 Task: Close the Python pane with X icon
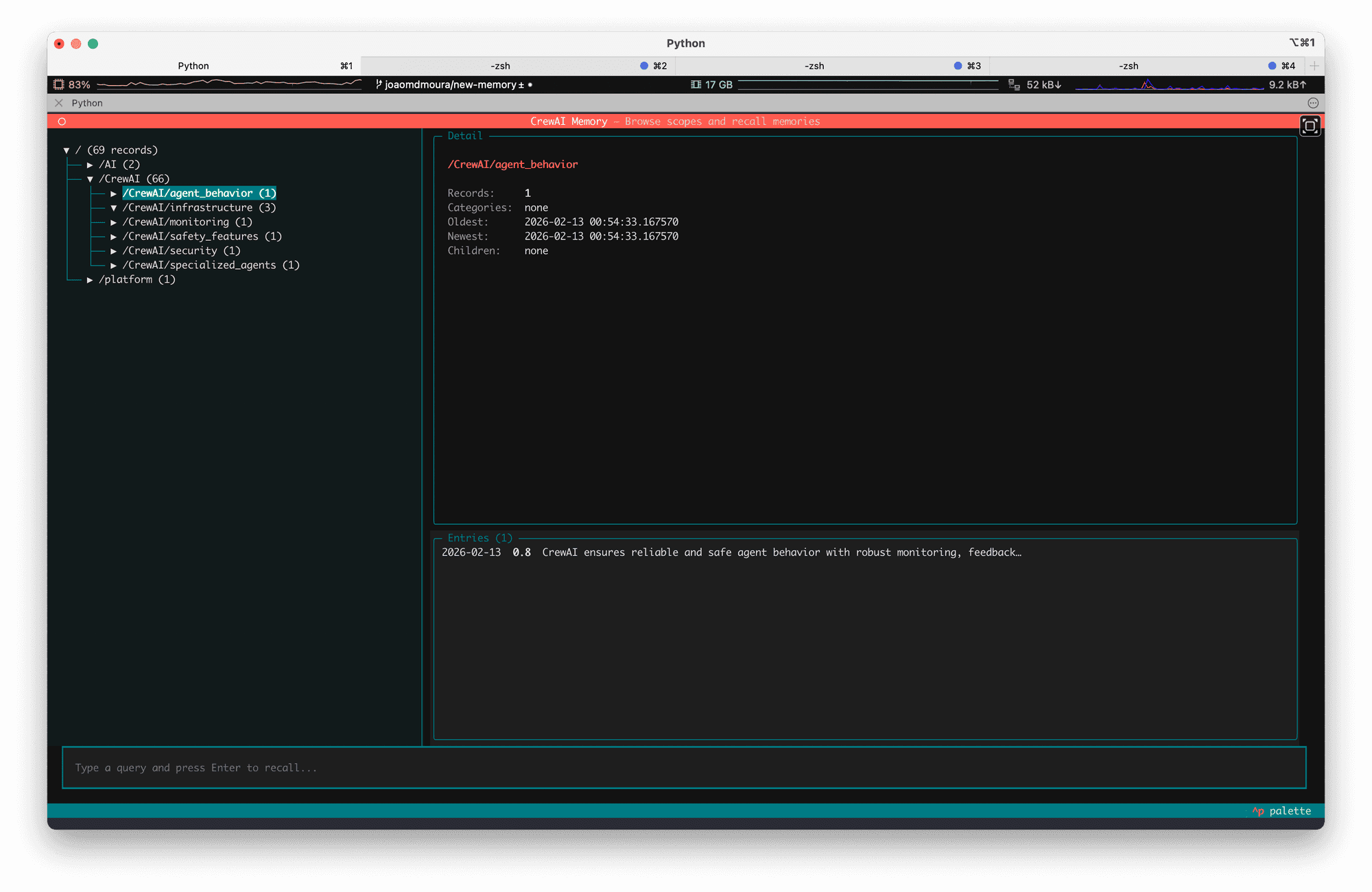59,103
